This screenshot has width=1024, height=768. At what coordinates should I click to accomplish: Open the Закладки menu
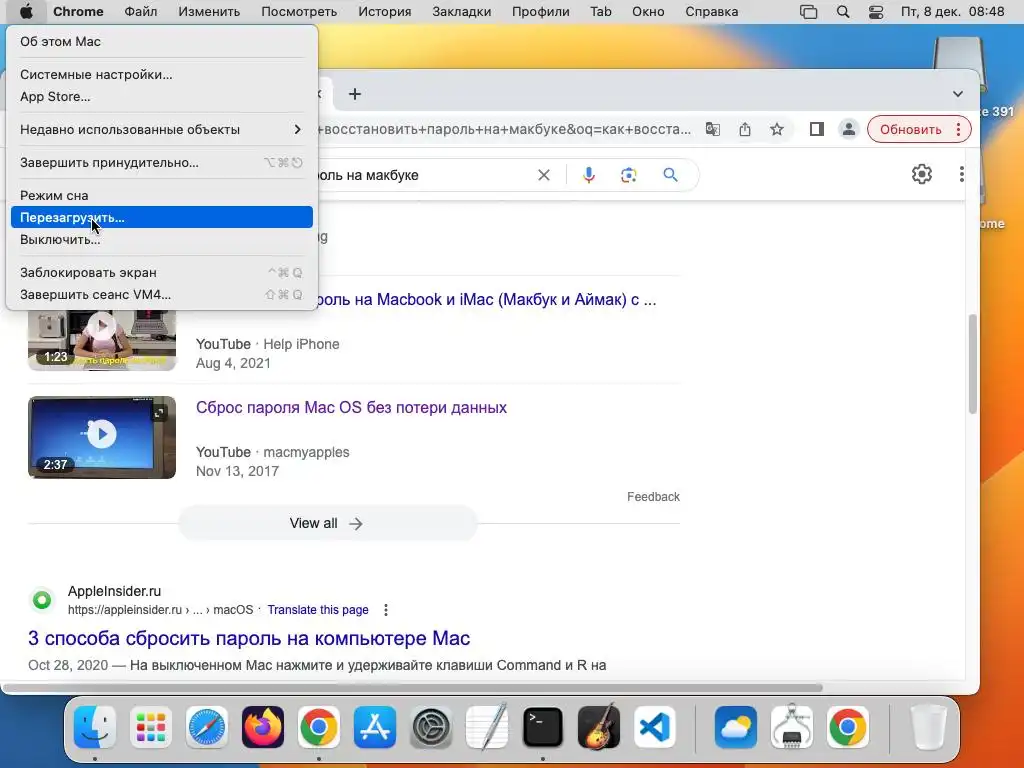point(461,12)
